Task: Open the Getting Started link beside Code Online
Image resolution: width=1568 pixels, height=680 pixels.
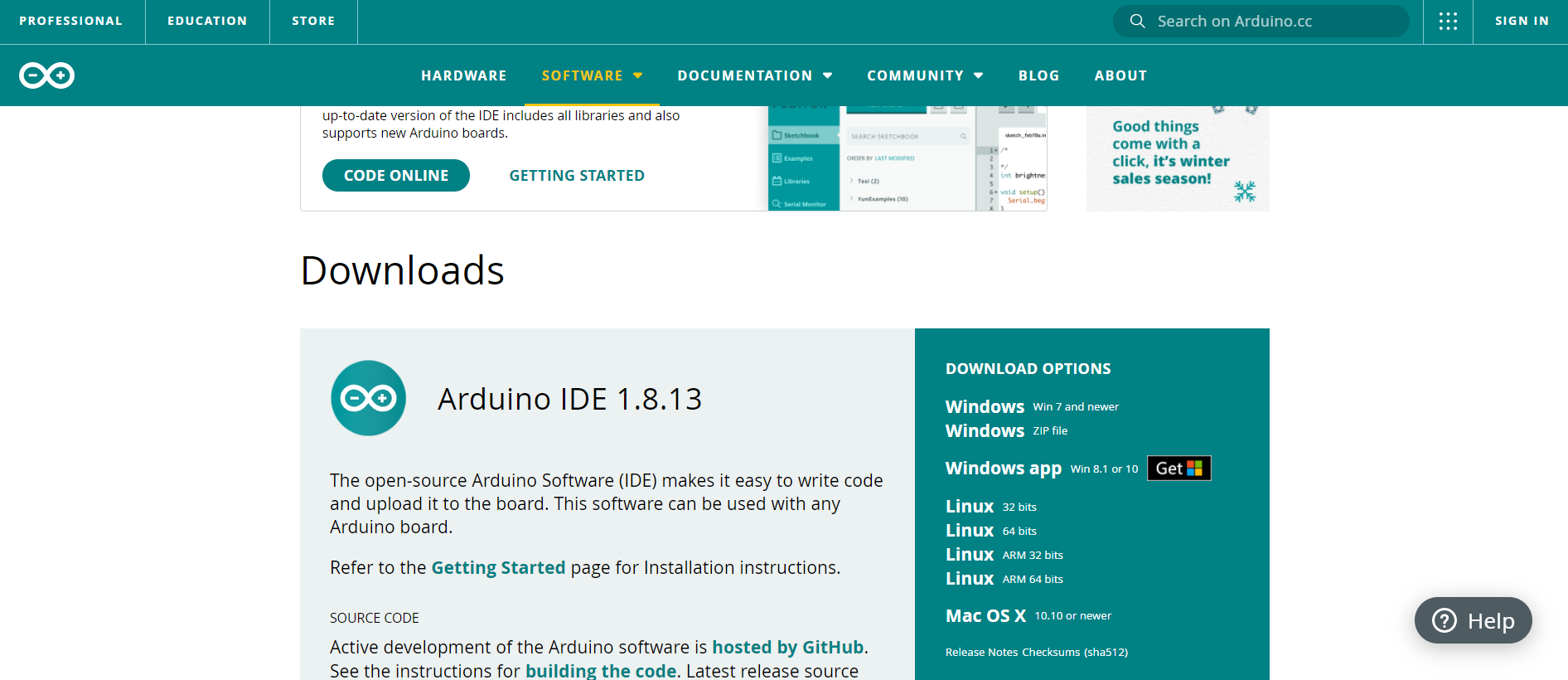Action: [x=577, y=176]
